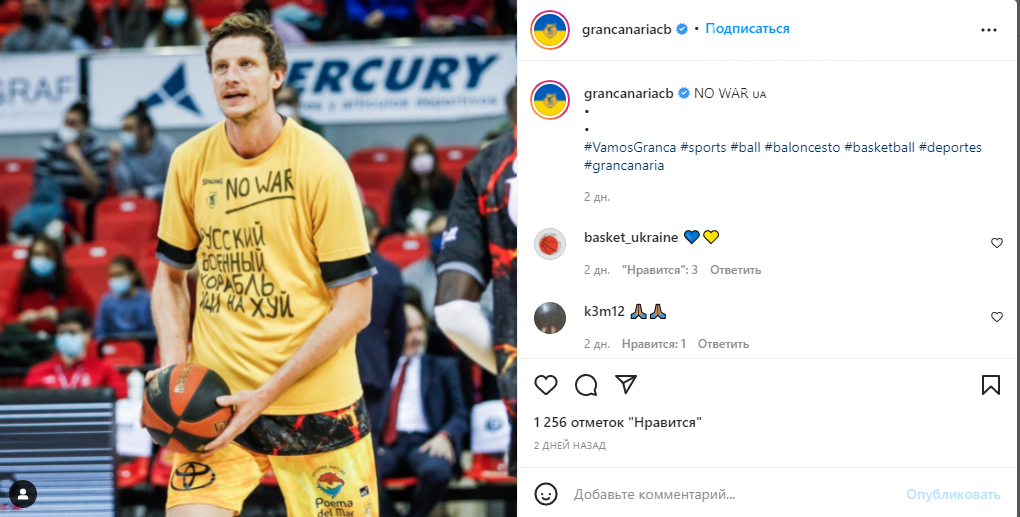Reply to the basket_ukraine comment

tap(735, 269)
